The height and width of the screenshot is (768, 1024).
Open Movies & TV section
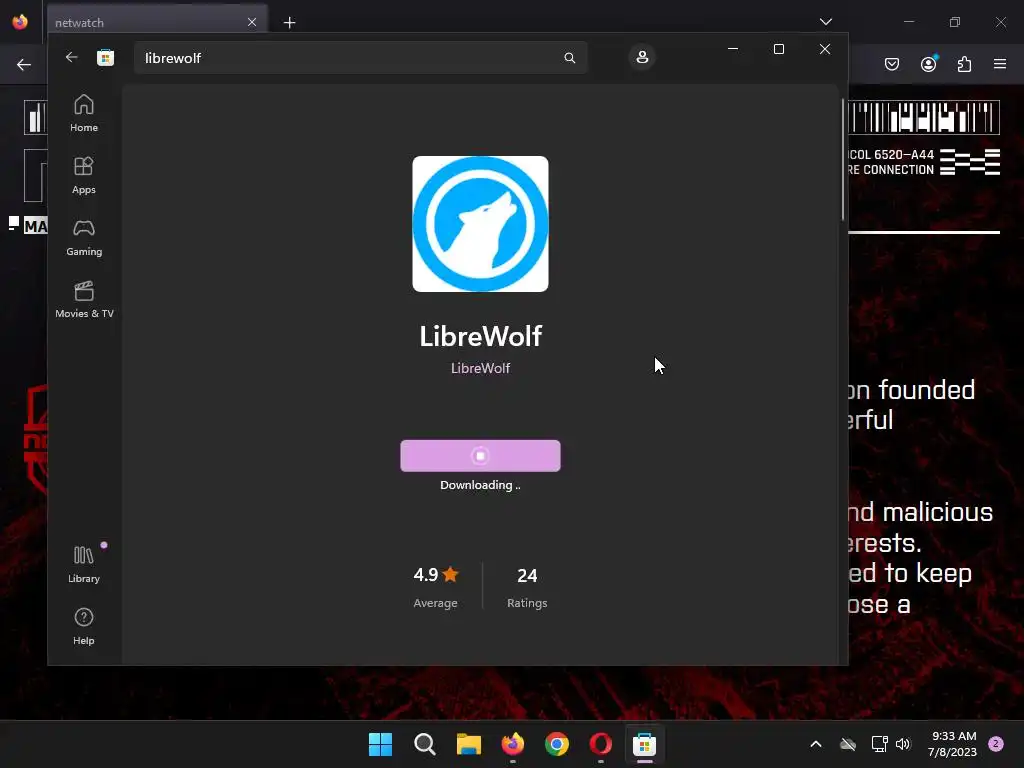pos(84,299)
